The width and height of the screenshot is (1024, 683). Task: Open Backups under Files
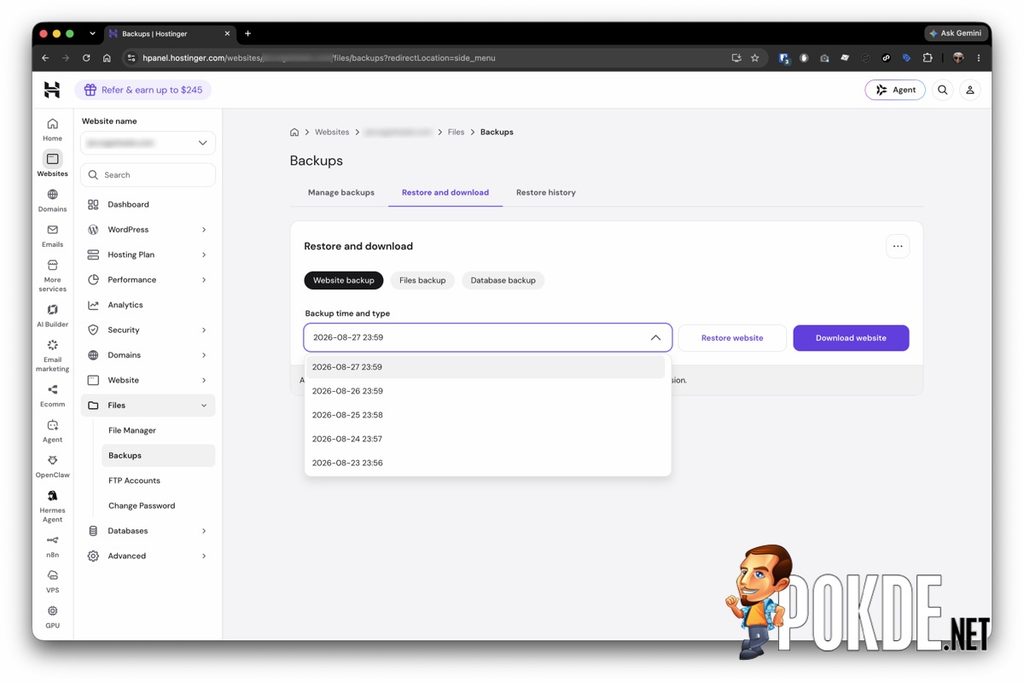[158, 456]
